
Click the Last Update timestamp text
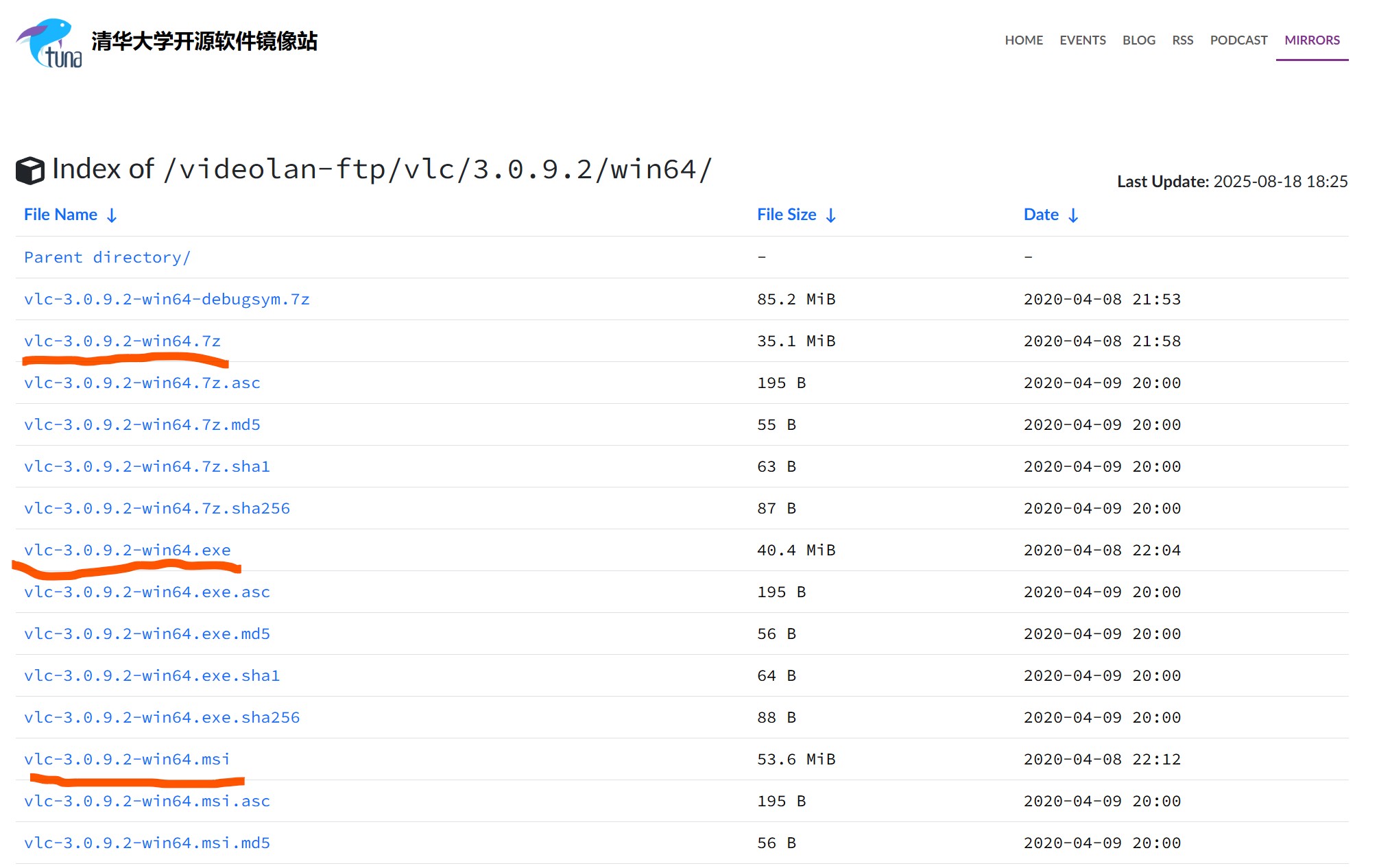[x=1232, y=181]
